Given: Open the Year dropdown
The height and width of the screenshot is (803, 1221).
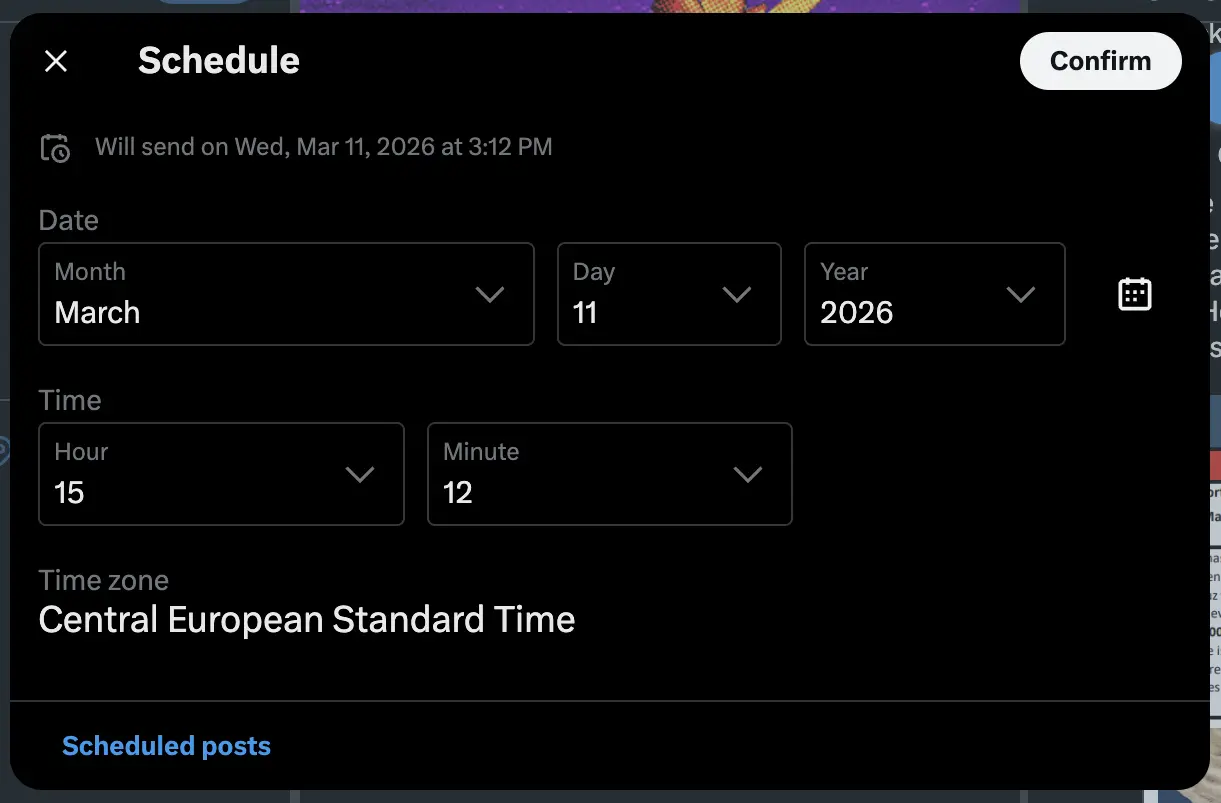Looking at the screenshot, I should click(x=1022, y=294).
